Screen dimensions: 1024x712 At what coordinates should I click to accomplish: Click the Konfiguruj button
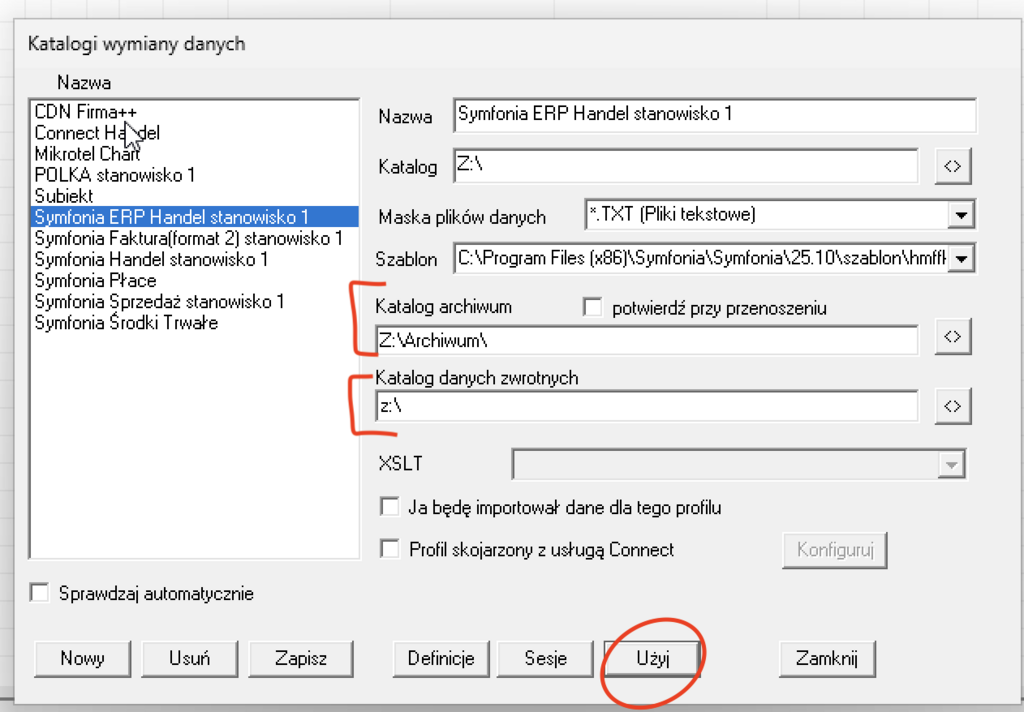(x=835, y=550)
